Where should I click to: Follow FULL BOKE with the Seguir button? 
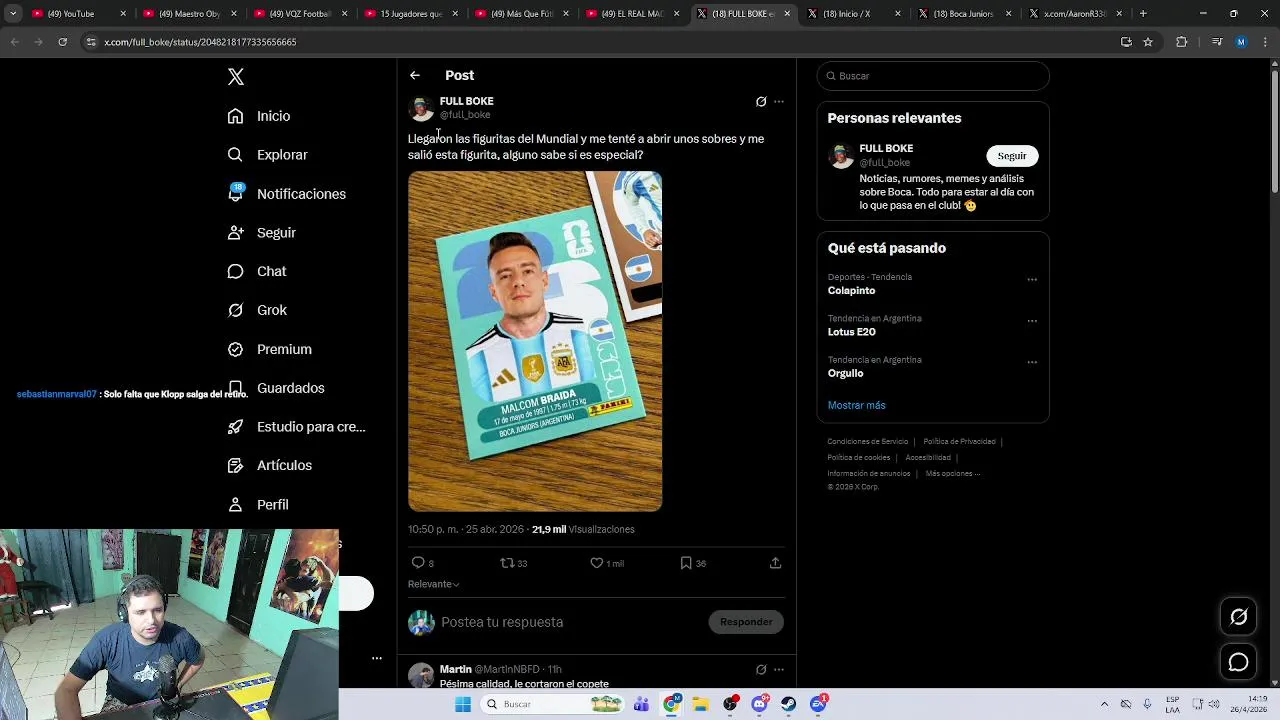(x=1012, y=156)
